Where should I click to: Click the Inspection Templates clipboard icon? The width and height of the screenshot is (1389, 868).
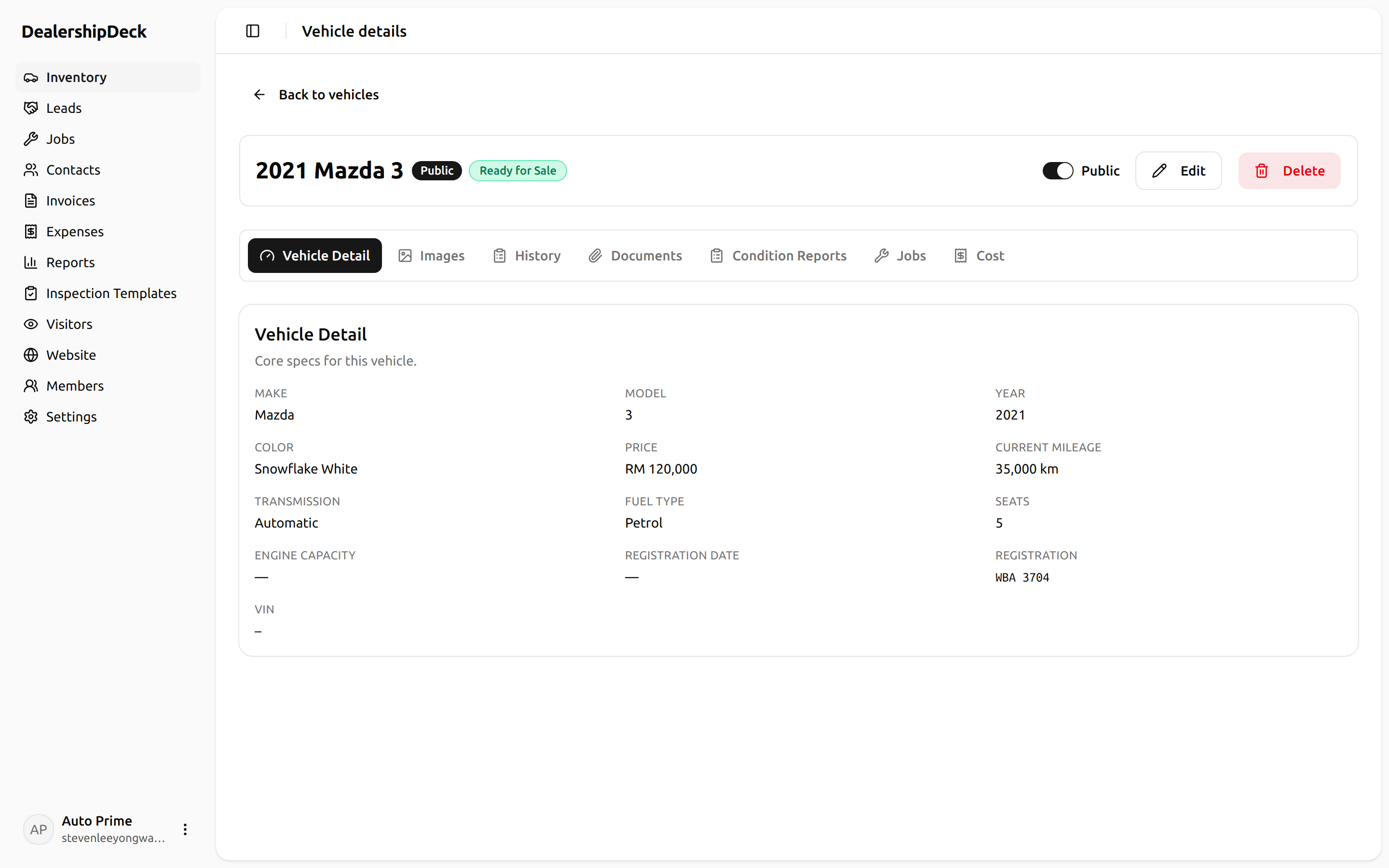click(31, 293)
